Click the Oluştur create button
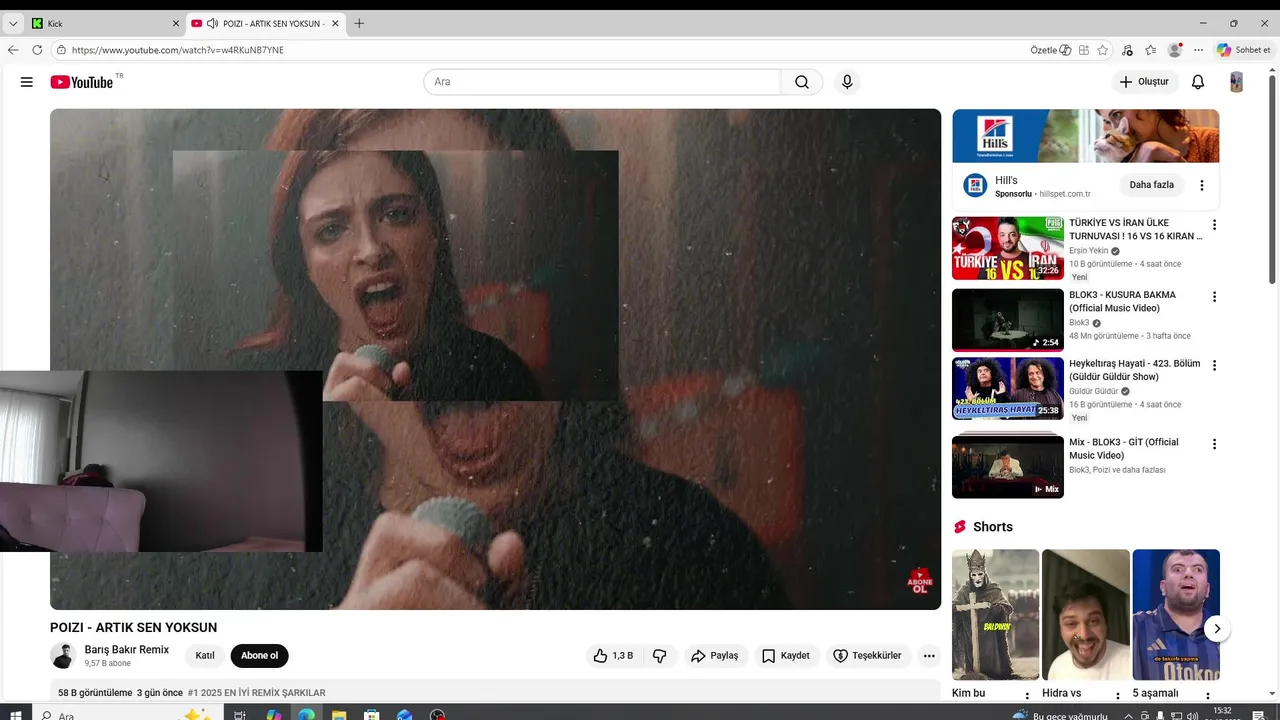1280x720 pixels. pyautogui.click(x=1144, y=82)
